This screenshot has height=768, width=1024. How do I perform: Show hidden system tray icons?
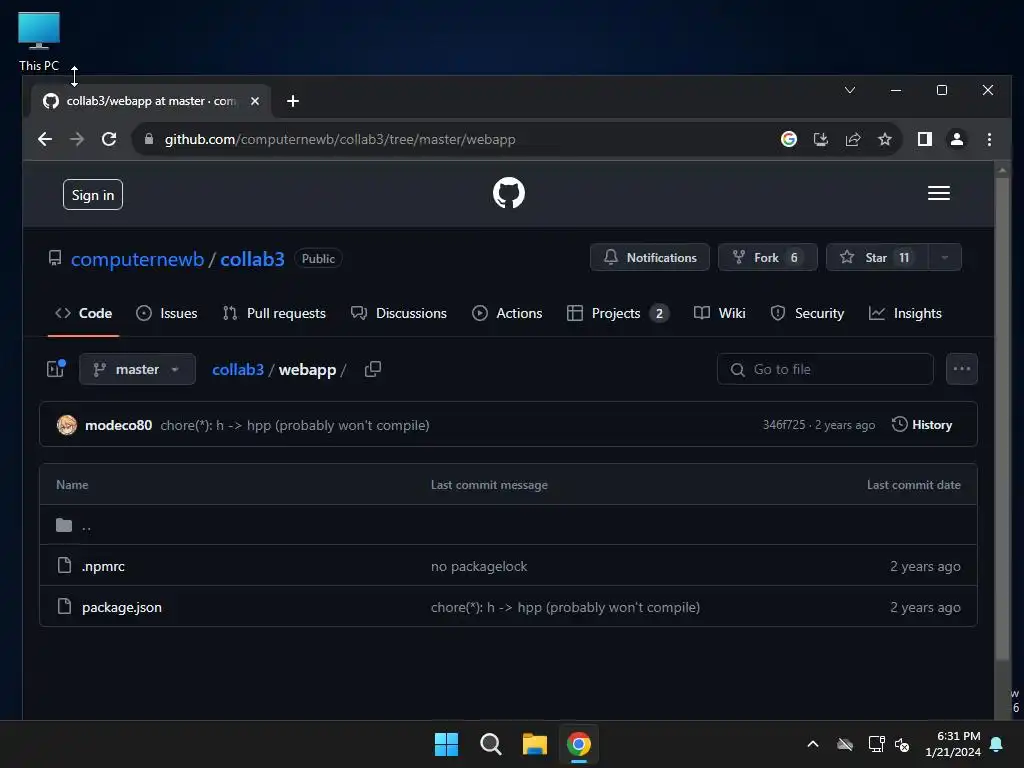coord(812,744)
